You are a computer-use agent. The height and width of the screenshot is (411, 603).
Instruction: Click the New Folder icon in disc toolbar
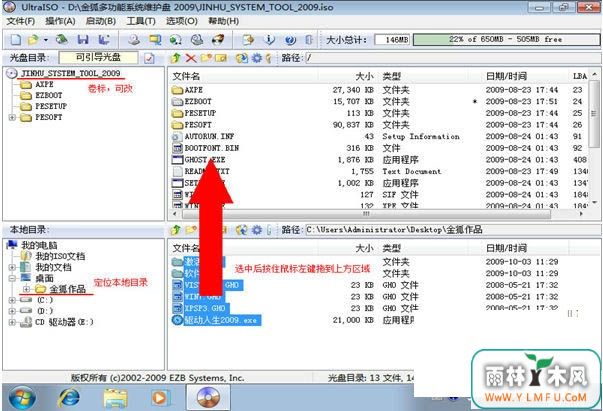coord(206,58)
